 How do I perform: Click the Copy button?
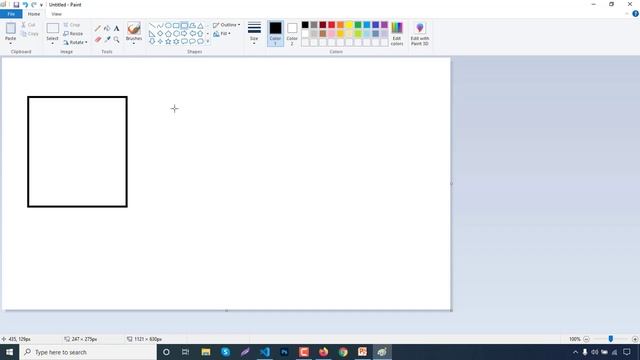[x=30, y=33]
